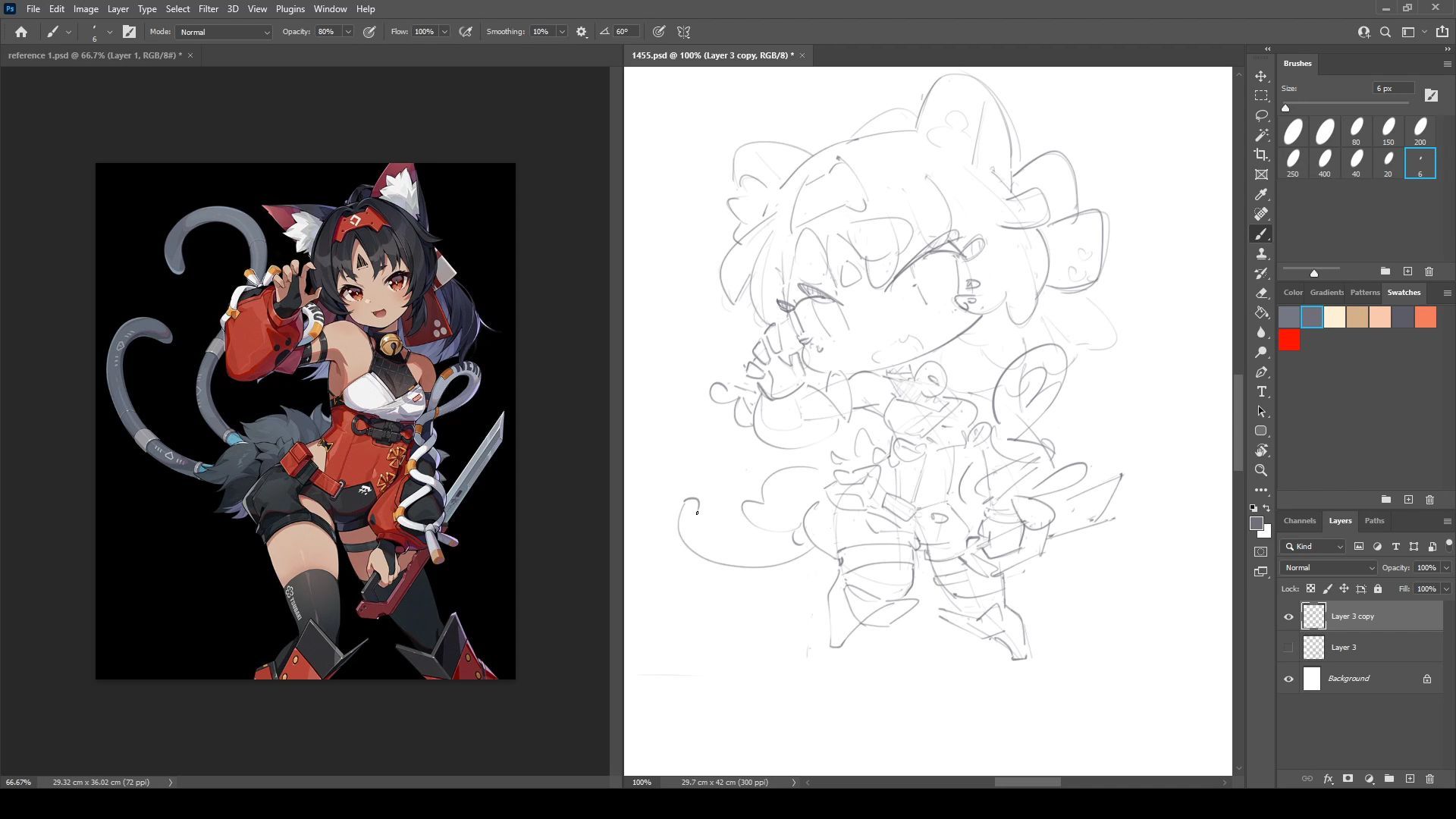Viewport: 1456px width, 819px height.
Task: Open the brush blend Mode dropdown
Action: pos(224,32)
